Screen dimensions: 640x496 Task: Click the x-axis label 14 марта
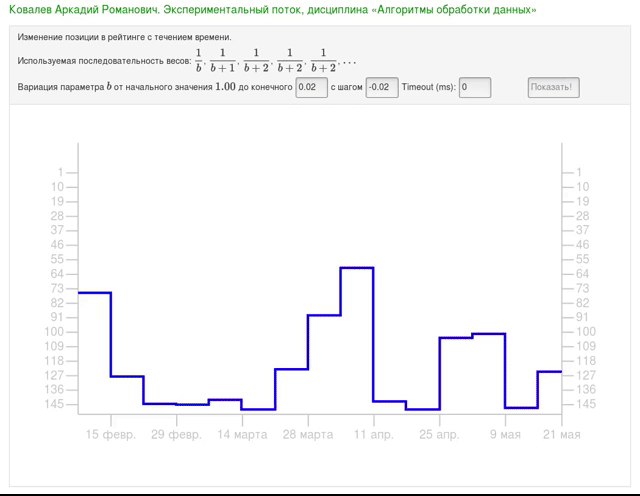pyautogui.click(x=242, y=434)
